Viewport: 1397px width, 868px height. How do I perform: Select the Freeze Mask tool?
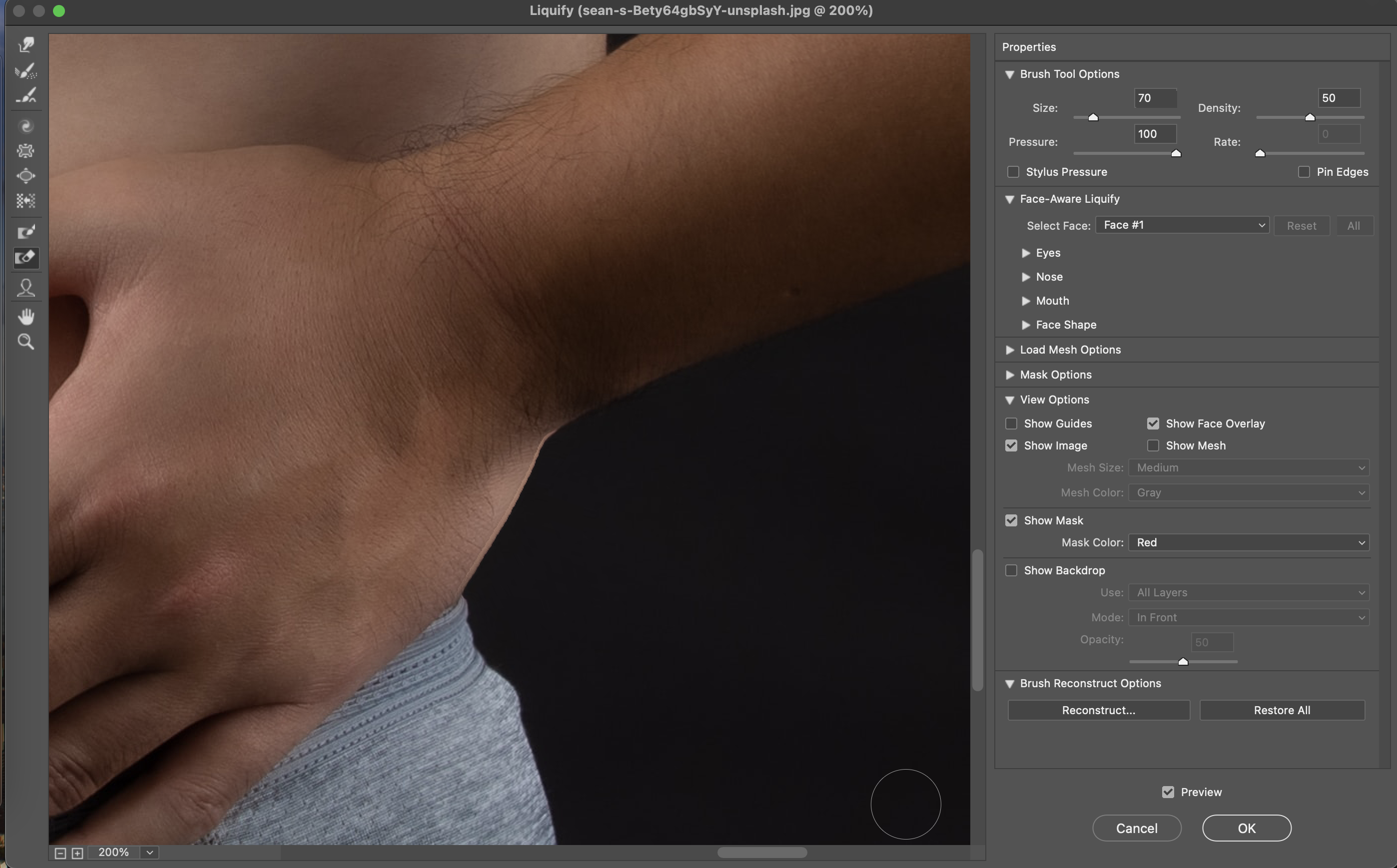(x=26, y=231)
